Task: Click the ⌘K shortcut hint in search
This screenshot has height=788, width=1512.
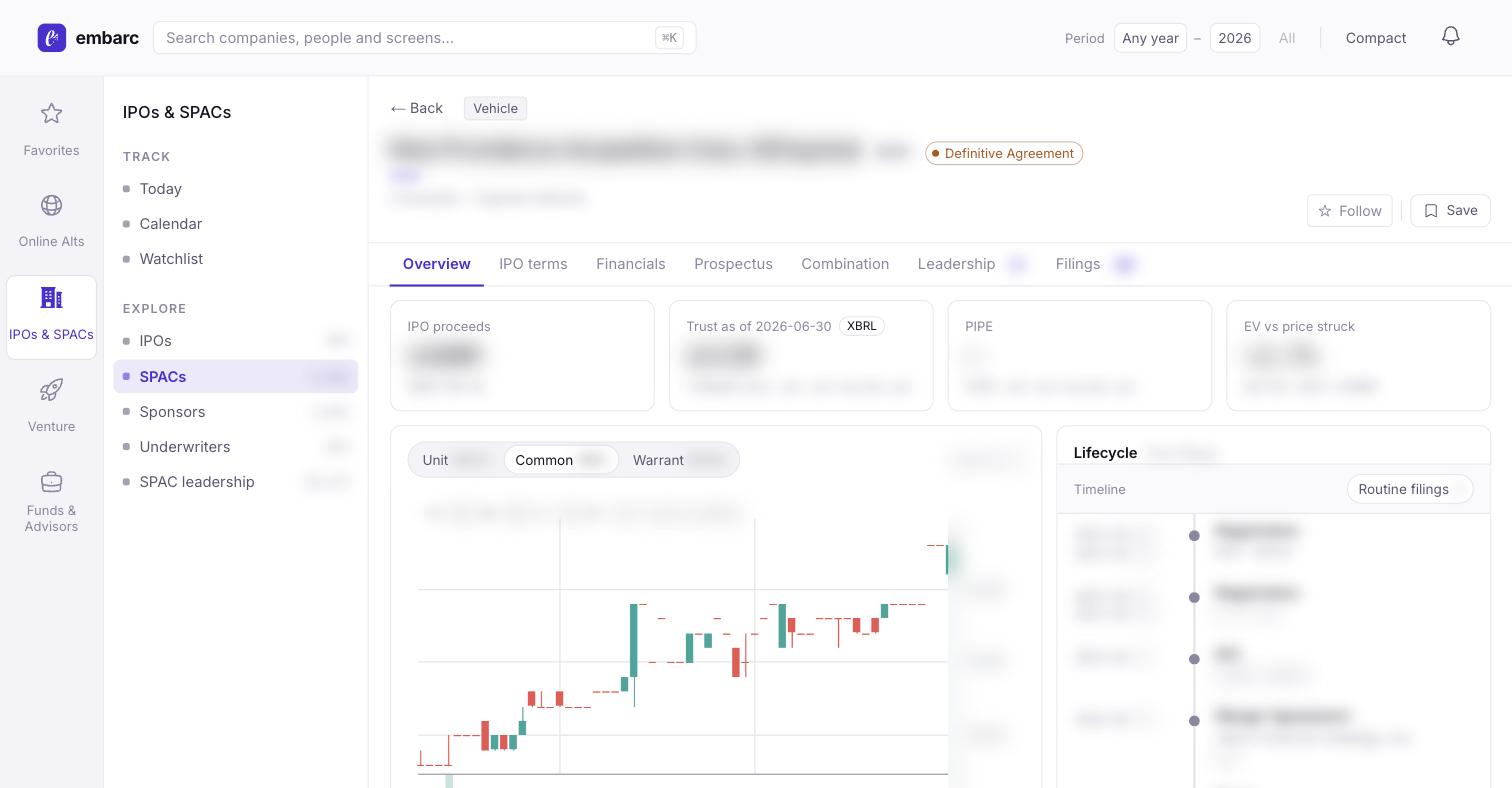Action: (x=669, y=38)
